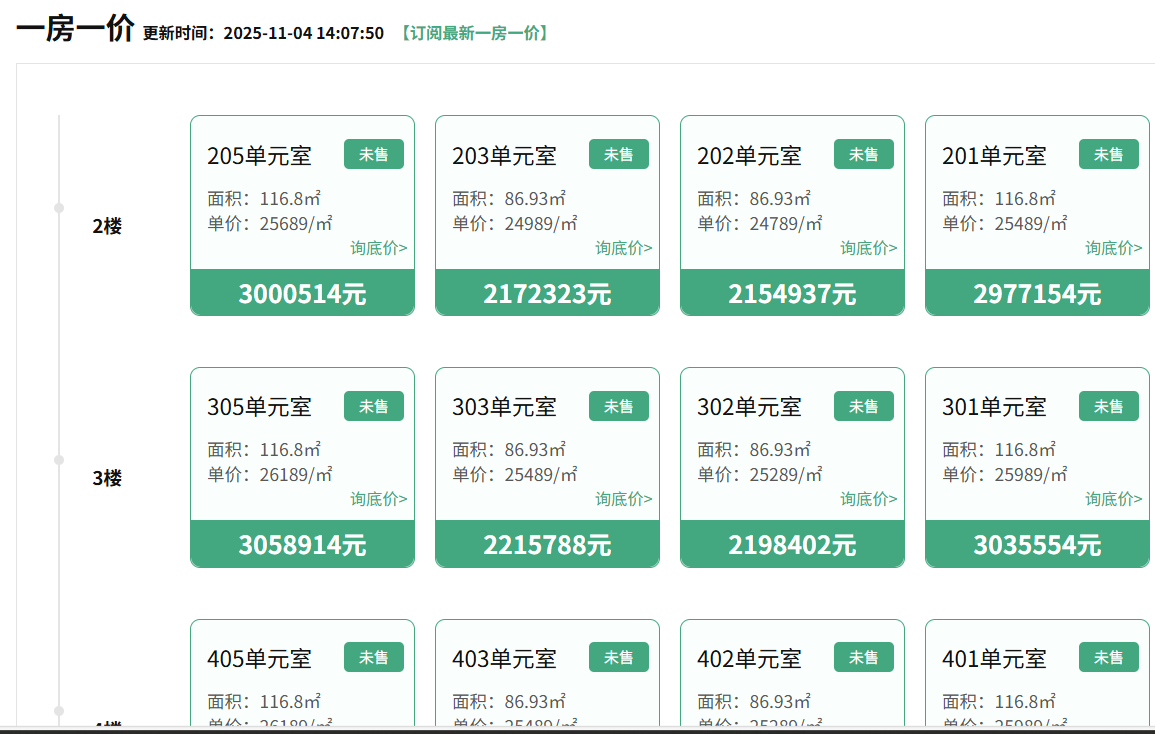Screen dimensions: 1155x734
Task: Click 询底价 link on unit 305
Action: pos(379,499)
